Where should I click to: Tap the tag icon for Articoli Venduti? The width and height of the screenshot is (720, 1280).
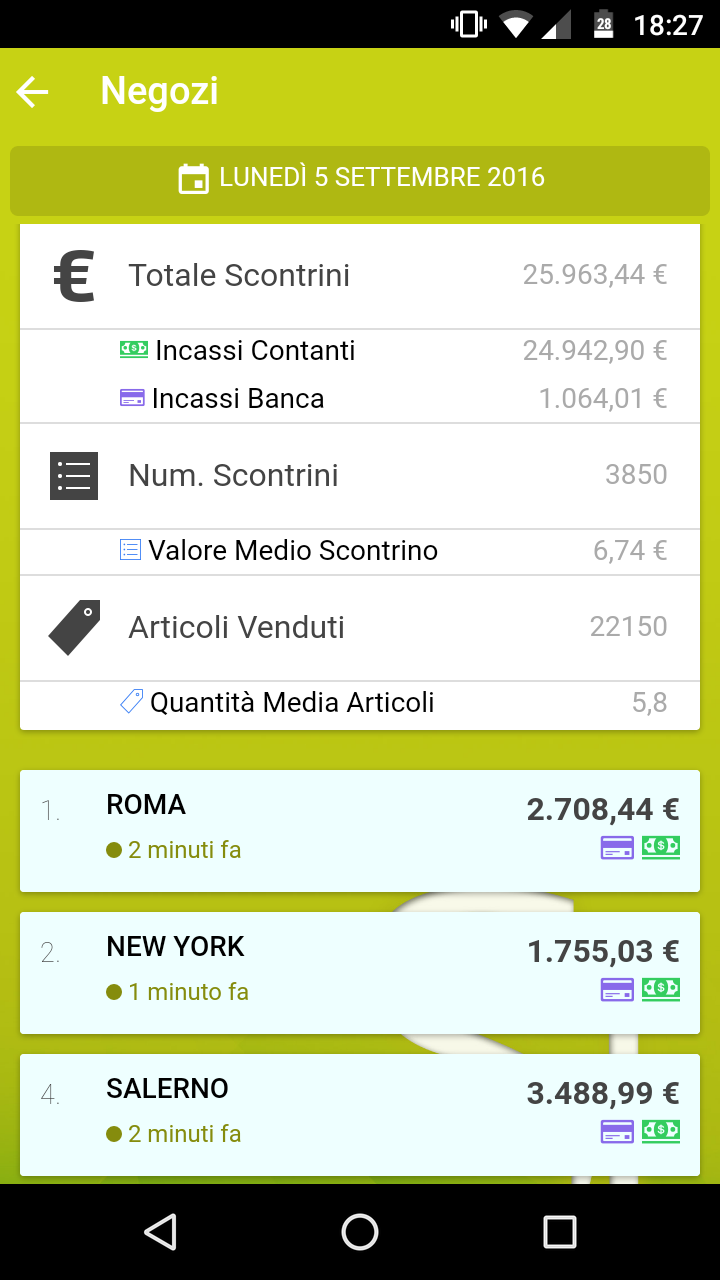click(74, 628)
